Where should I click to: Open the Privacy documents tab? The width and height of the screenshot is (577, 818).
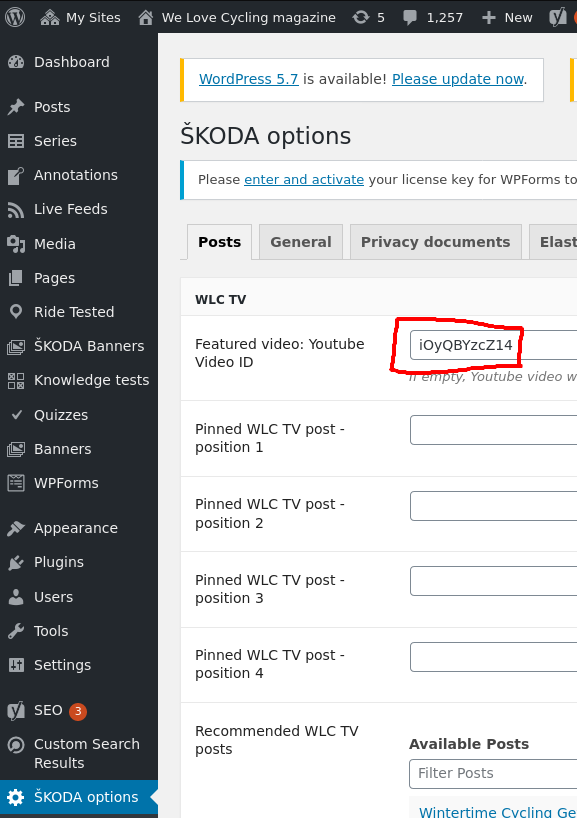[435, 241]
